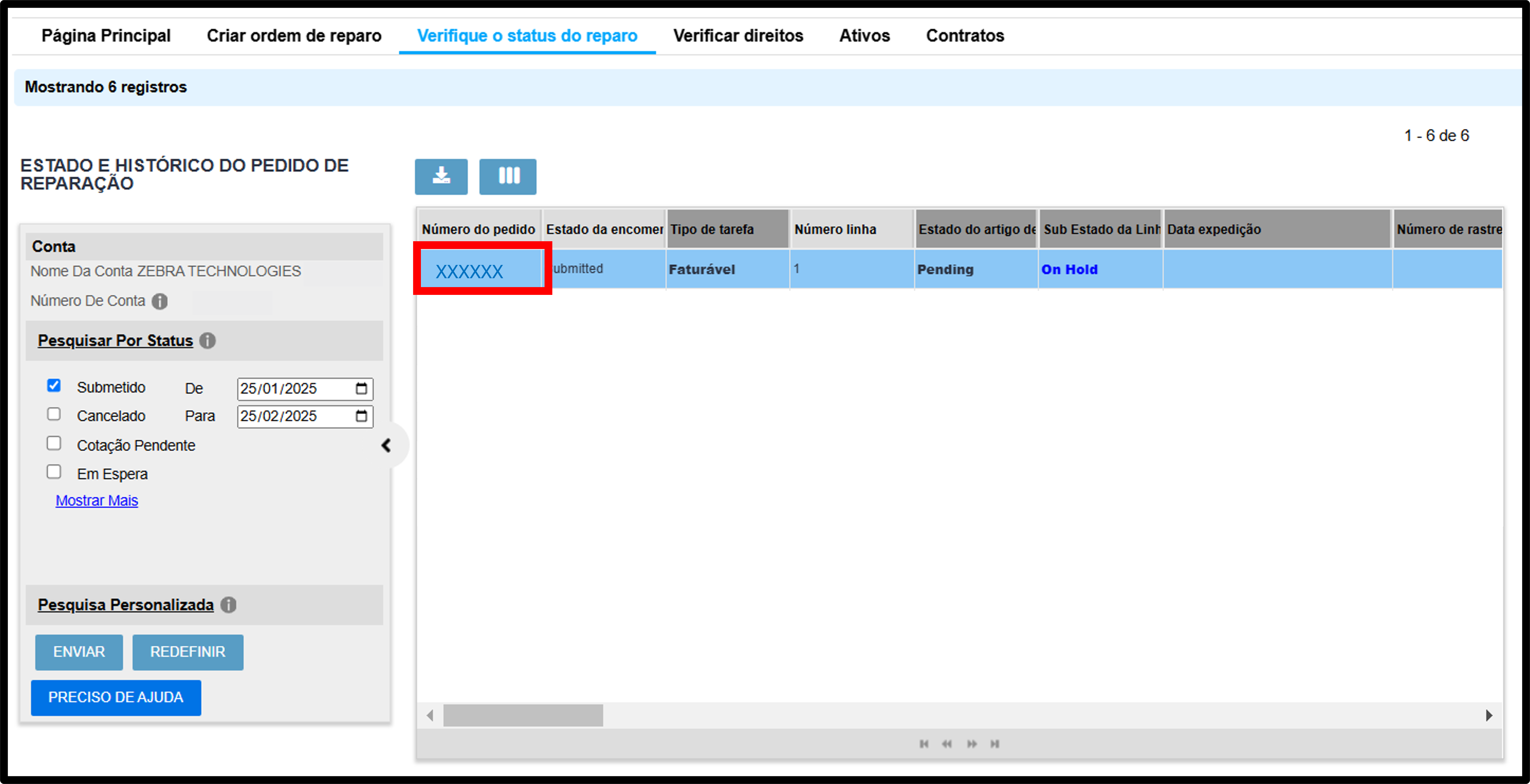Open calendar picker for Para date
This screenshot has width=1530, height=784.
click(x=361, y=416)
